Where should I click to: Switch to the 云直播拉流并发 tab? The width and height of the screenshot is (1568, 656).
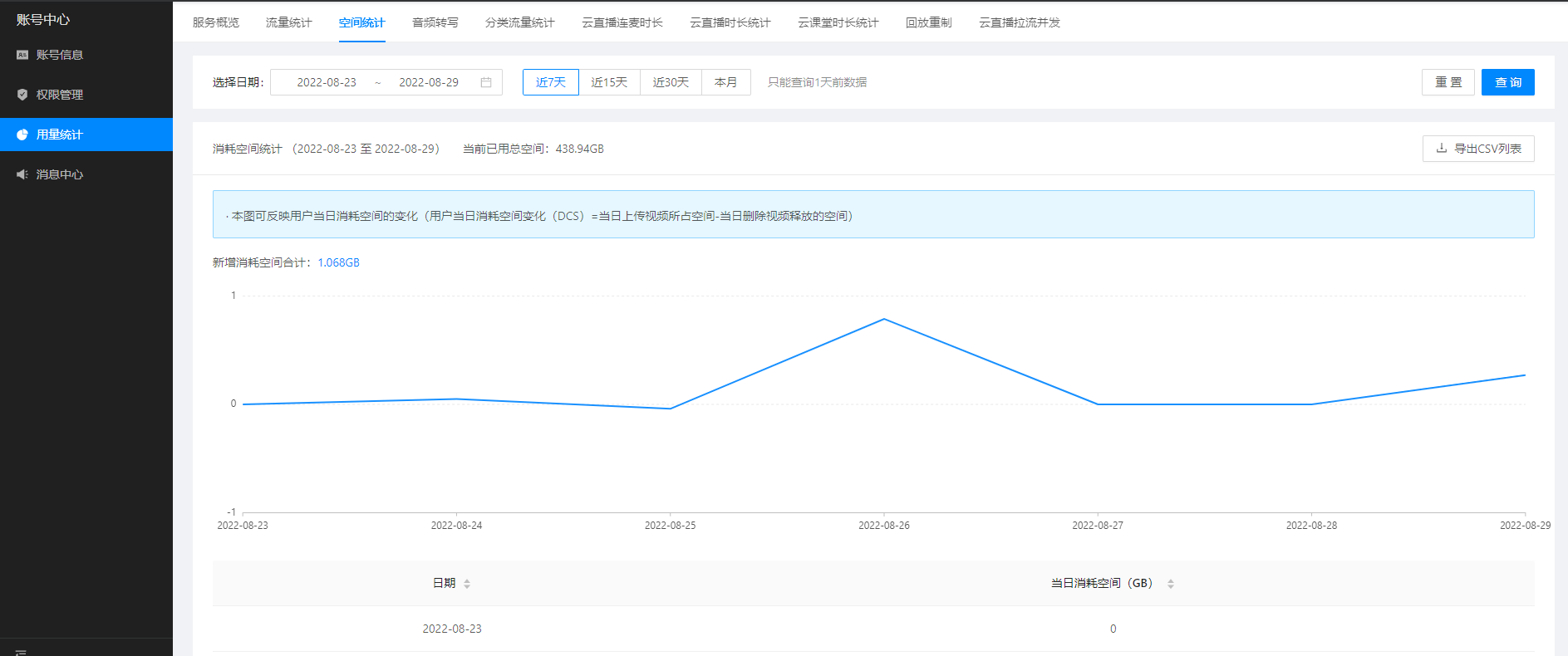[1020, 22]
